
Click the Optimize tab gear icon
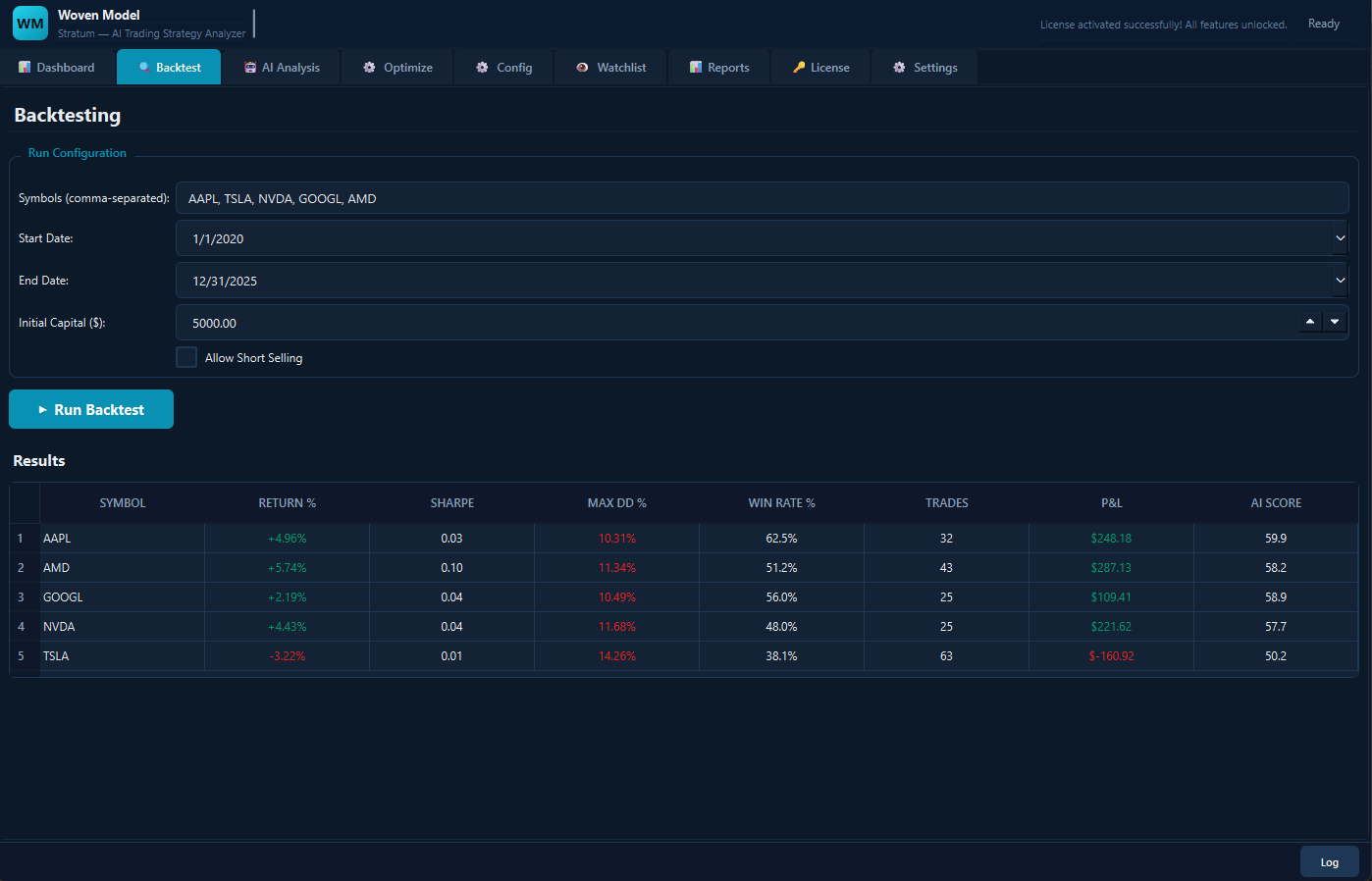coord(370,68)
